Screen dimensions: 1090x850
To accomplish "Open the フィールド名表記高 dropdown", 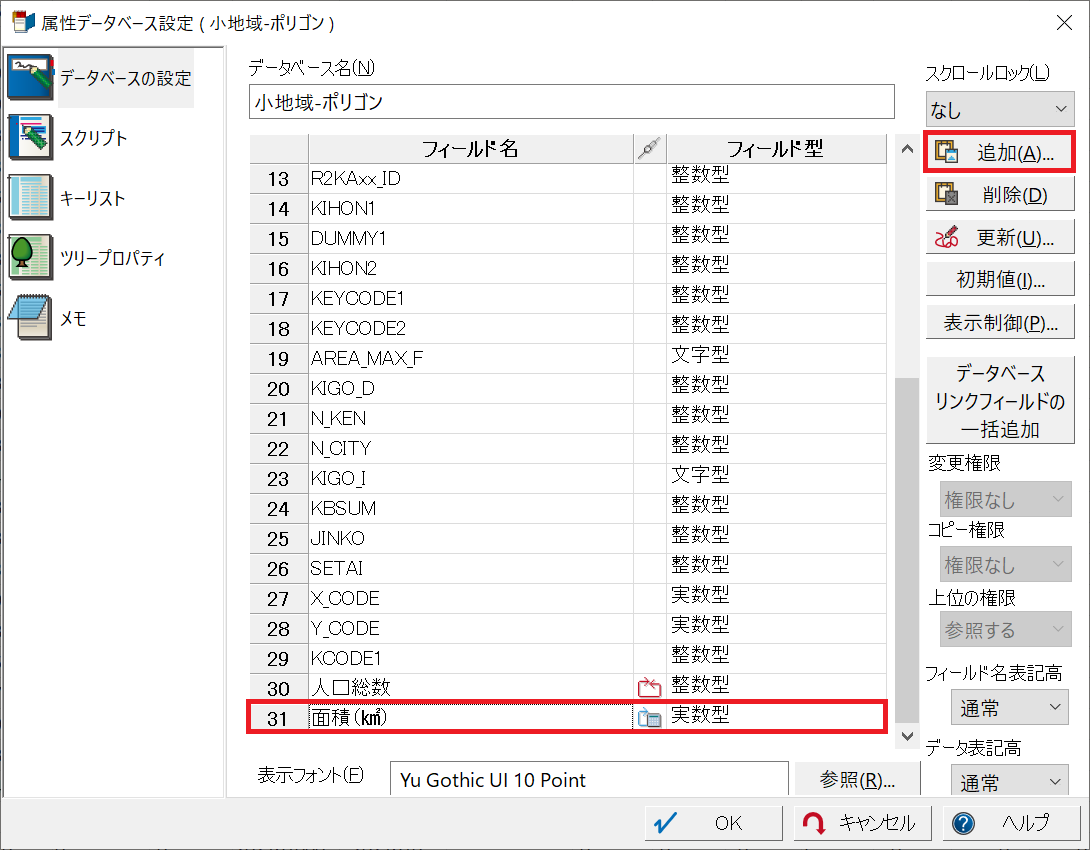I will coord(1009,708).
